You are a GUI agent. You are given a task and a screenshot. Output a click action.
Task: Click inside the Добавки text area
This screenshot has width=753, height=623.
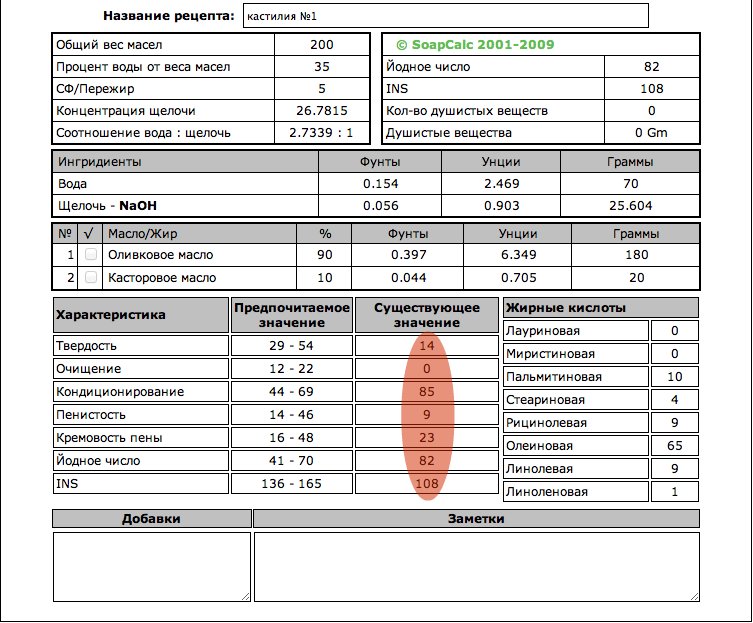click(152, 566)
